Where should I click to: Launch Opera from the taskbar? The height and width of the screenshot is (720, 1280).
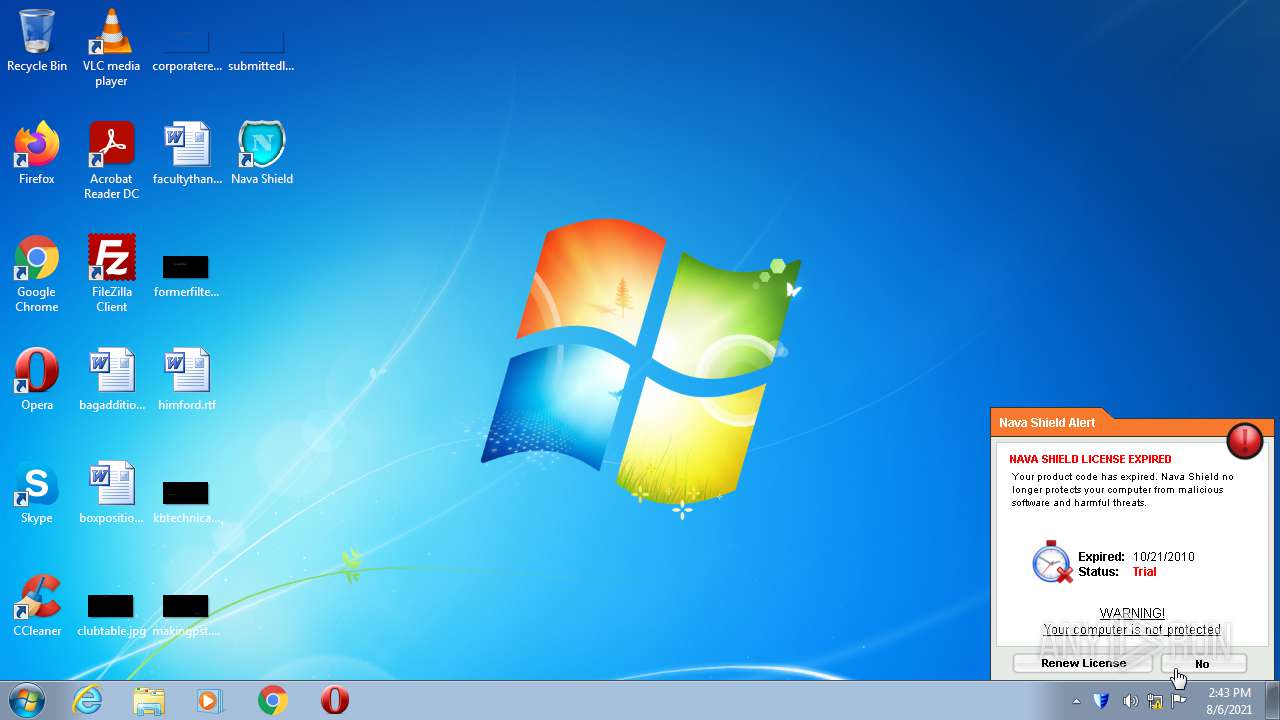[334, 700]
